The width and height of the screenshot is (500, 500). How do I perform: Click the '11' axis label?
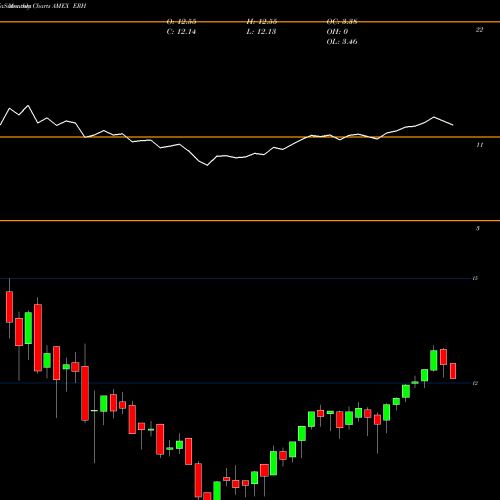[x=479, y=145]
